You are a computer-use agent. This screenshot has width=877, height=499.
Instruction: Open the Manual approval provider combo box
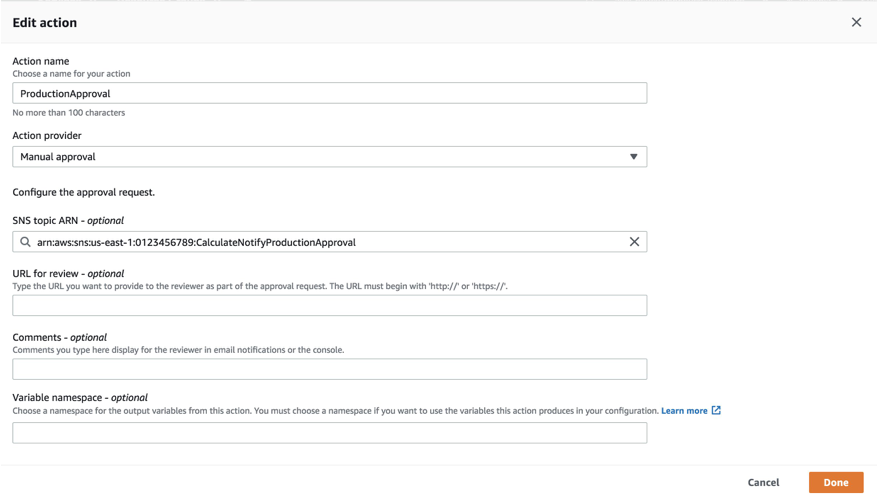pyautogui.click(x=320, y=157)
